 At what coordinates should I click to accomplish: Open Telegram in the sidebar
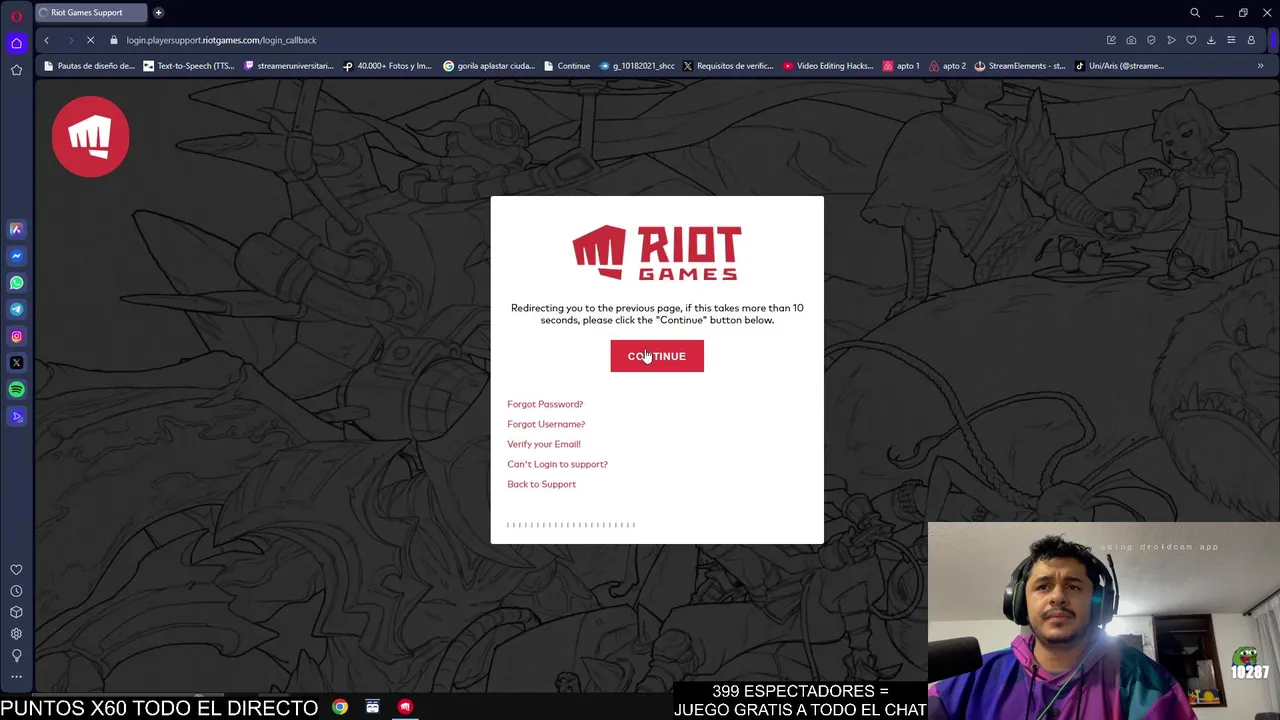coord(16,309)
